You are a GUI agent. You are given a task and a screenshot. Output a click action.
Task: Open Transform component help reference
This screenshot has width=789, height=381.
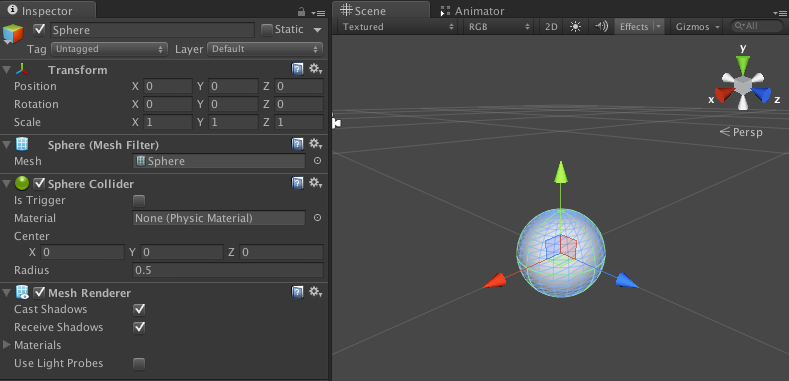pyautogui.click(x=297, y=69)
